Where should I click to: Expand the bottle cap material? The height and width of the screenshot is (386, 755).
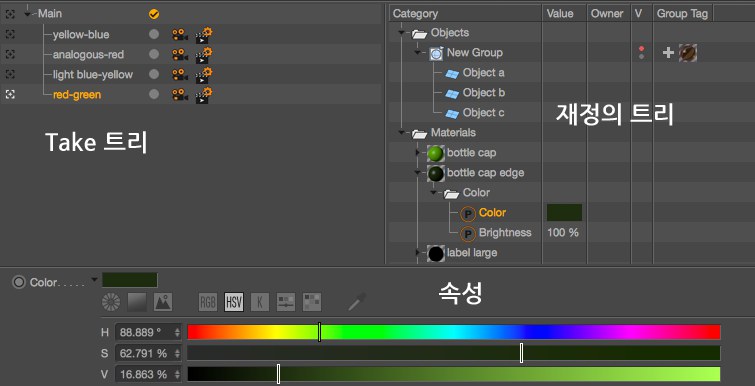click(x=417, y=153)
